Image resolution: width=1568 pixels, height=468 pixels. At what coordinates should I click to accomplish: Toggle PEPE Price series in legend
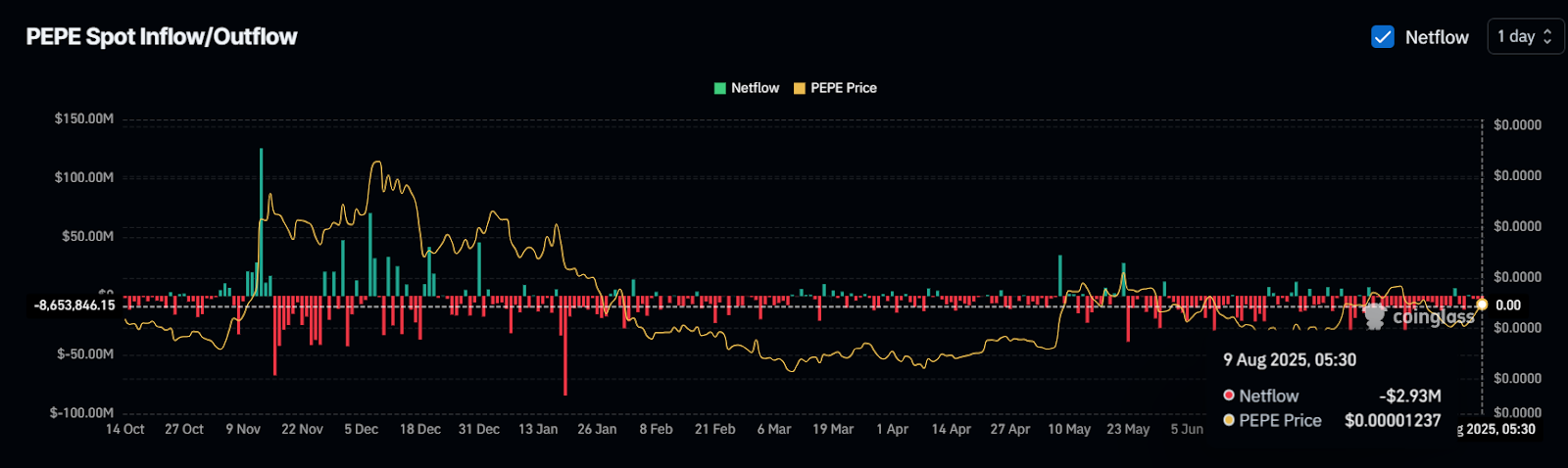coord(835,88)
